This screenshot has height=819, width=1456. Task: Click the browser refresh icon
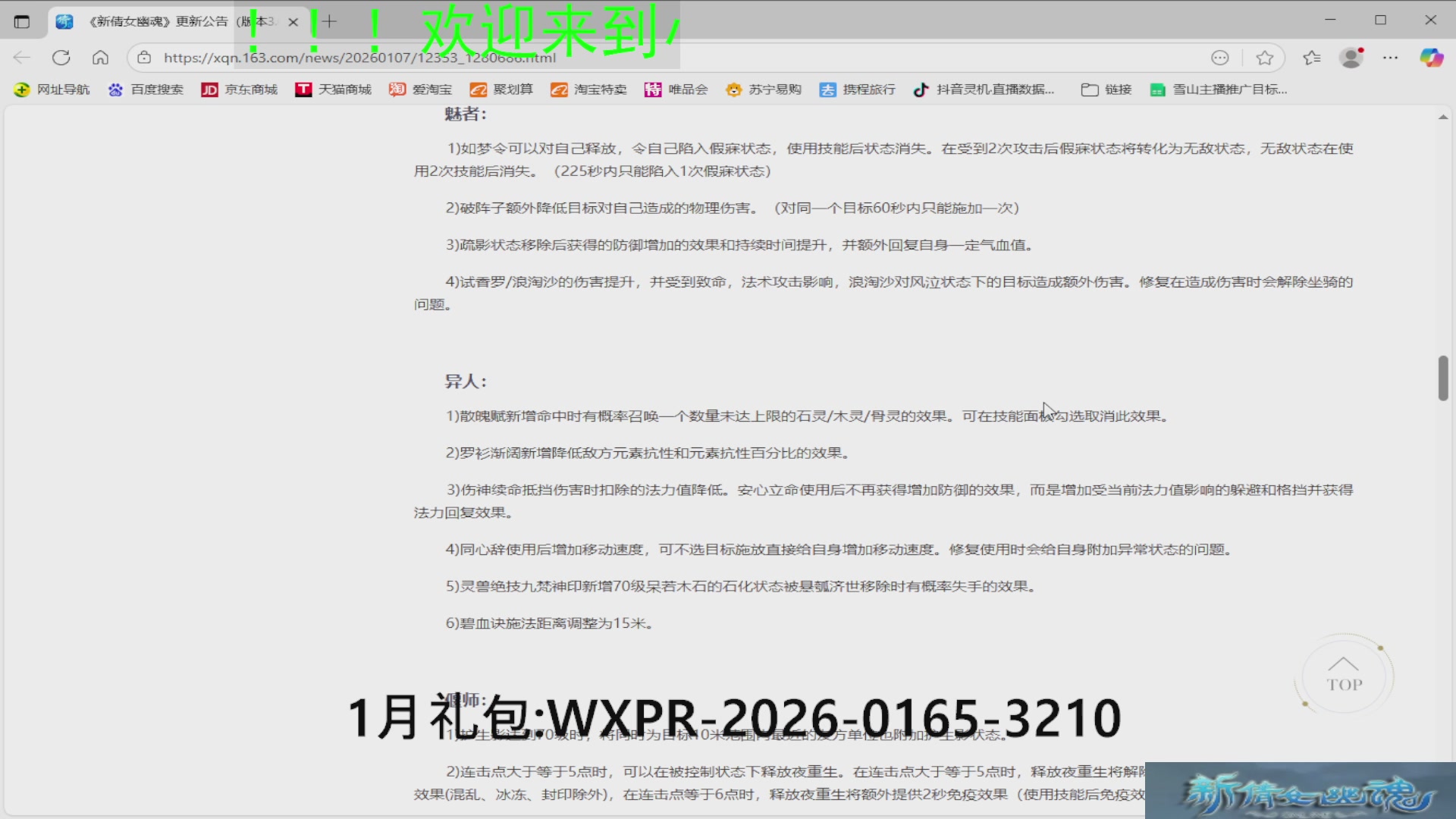[x=61, y=58]
